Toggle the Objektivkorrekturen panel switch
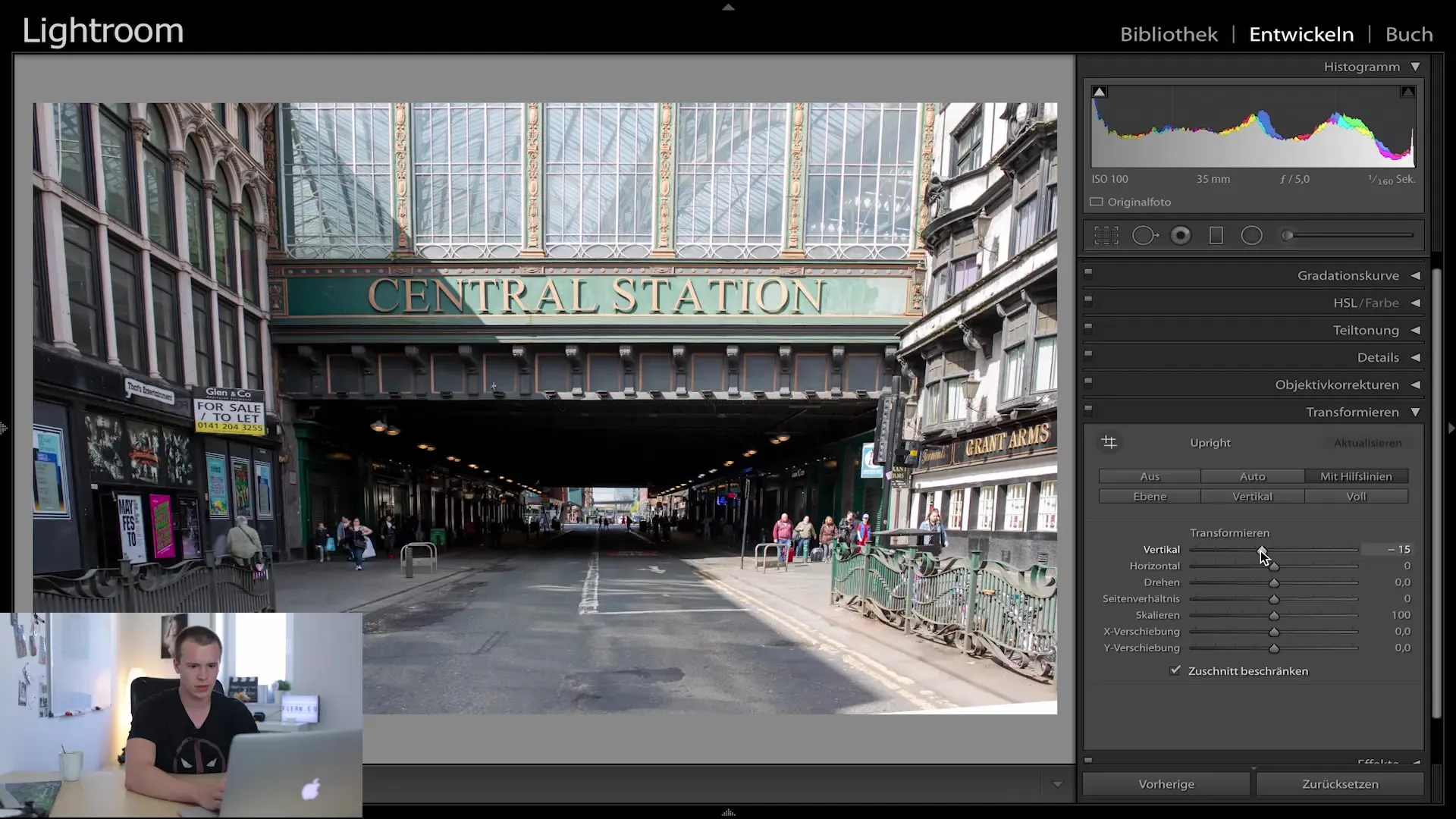 [x=1088, y=381]
